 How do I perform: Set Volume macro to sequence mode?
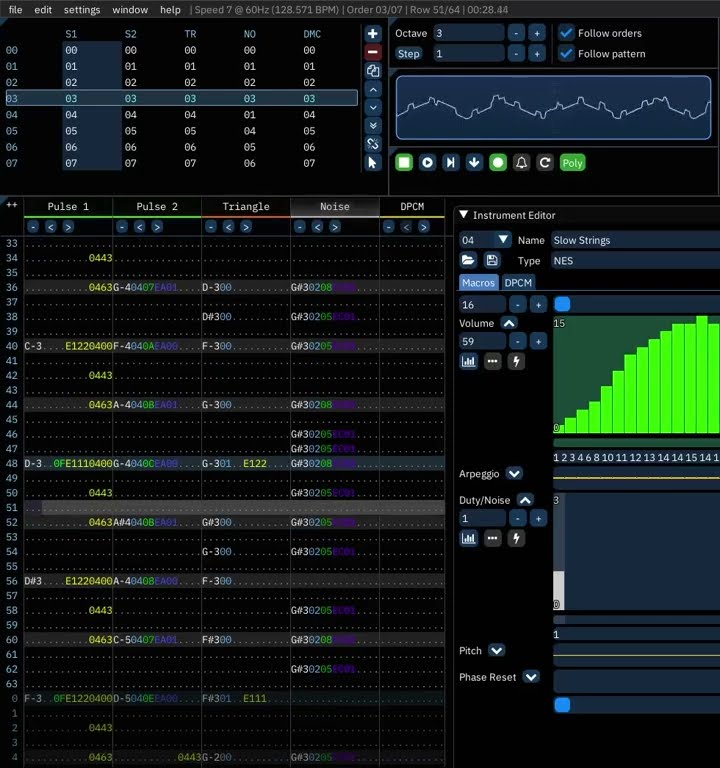tap(469, 361)
